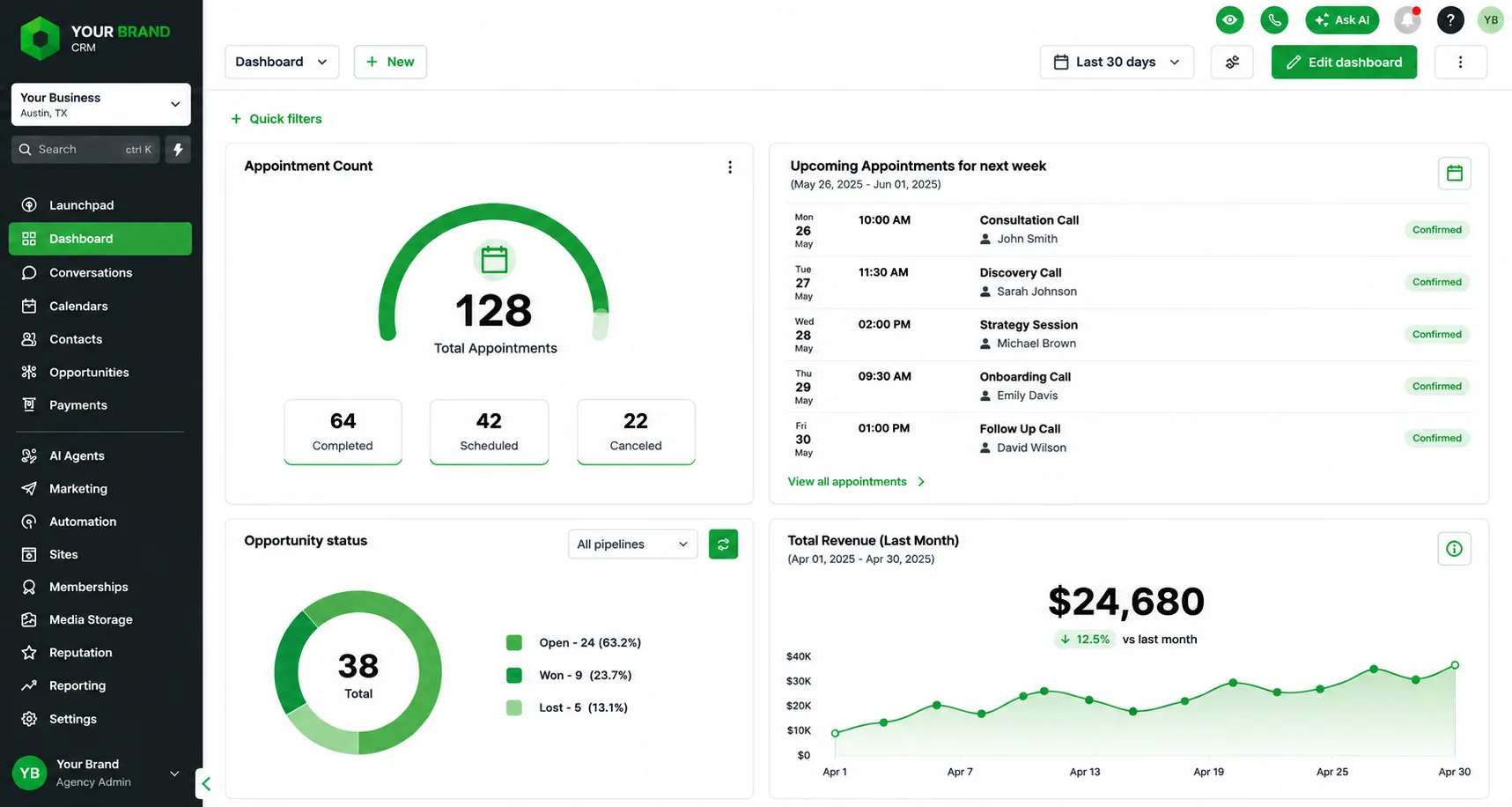
Task: Click the Apr 30 data point on revenue chart
Action: pos(1455,665)
